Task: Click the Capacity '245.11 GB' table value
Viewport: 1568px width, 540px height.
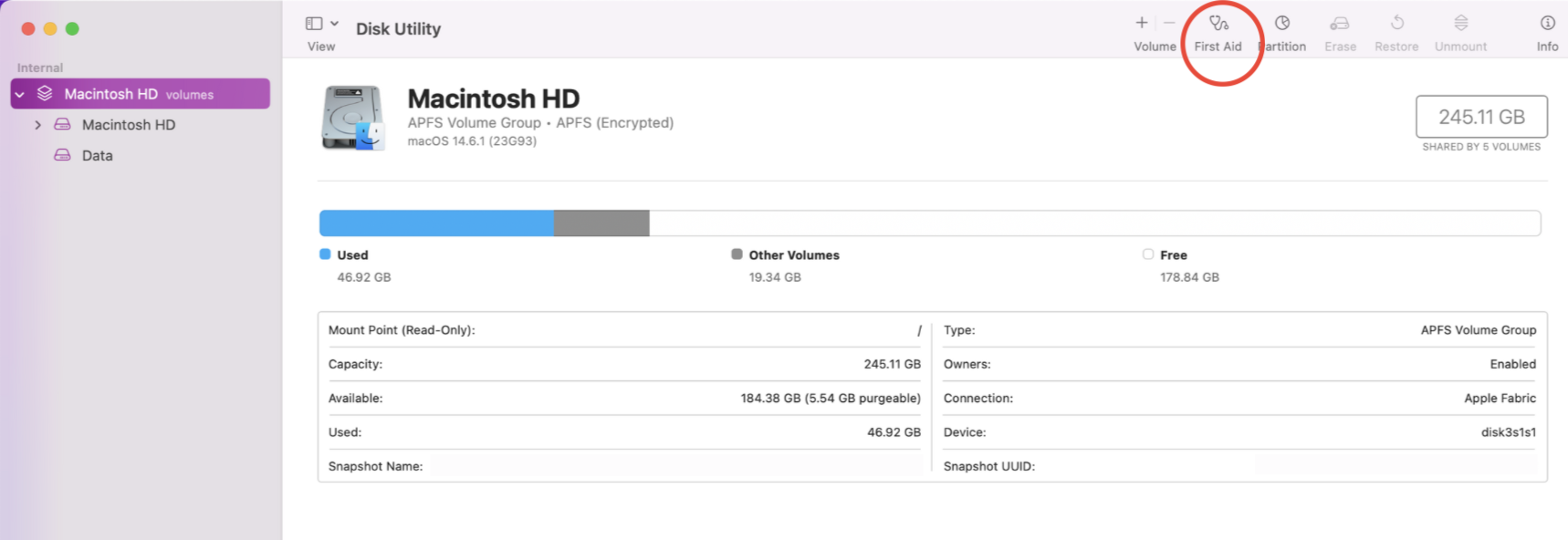Action: (x=893, y=364)
